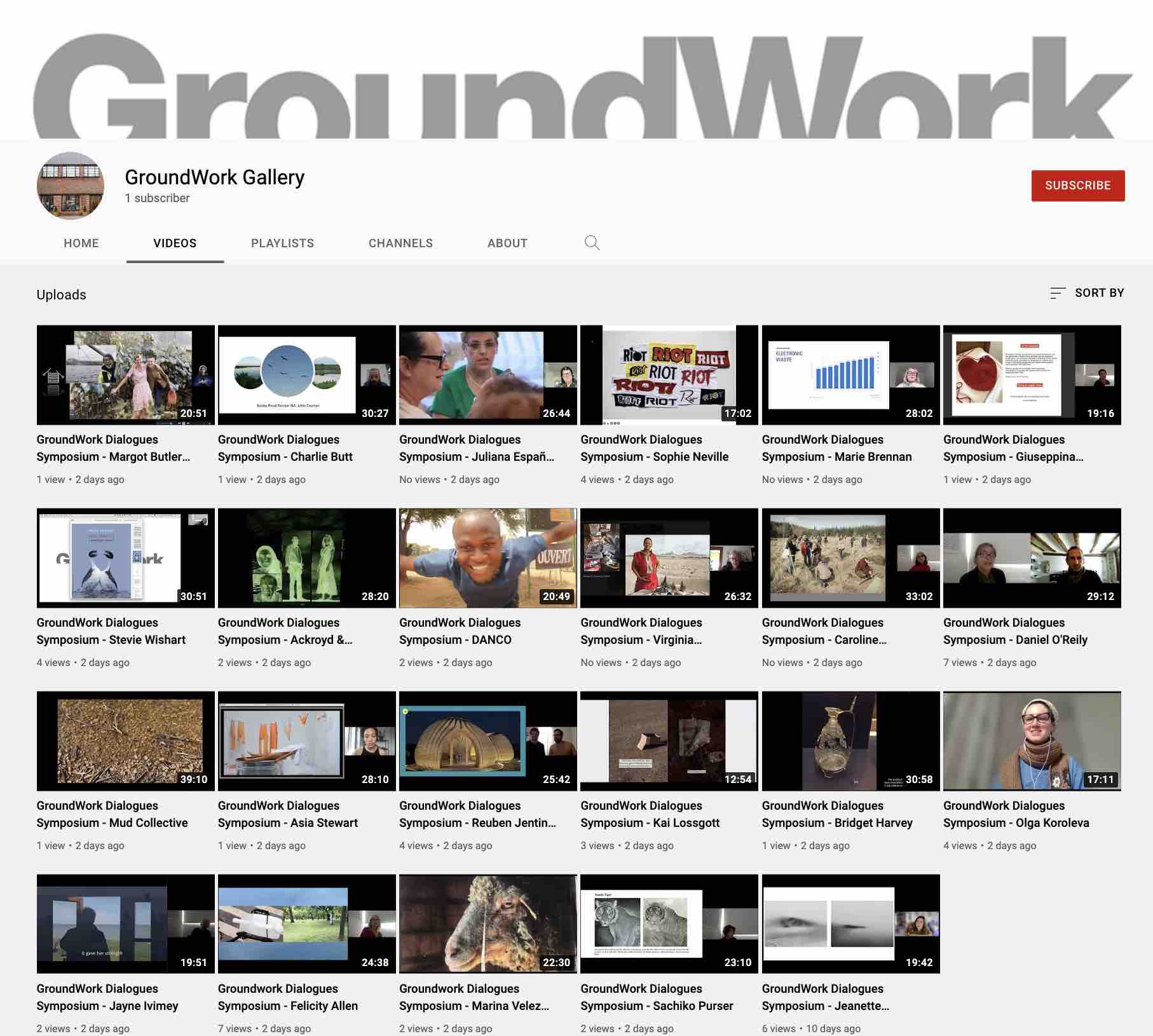
Task: Subscribe to GroundWork Gallery channel
Action: (1078, 186)
